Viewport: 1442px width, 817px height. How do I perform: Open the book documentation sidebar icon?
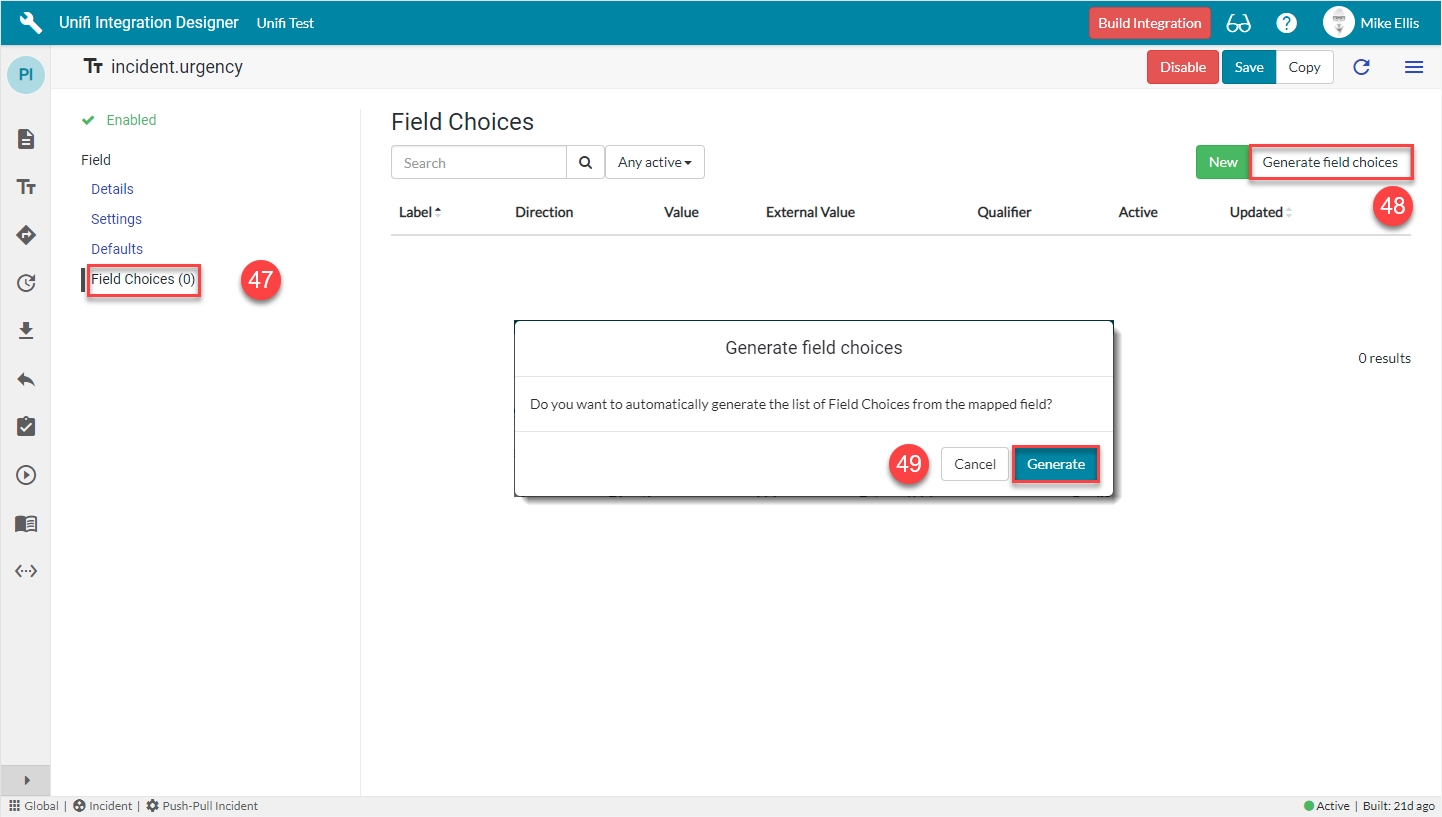(26, 523)
